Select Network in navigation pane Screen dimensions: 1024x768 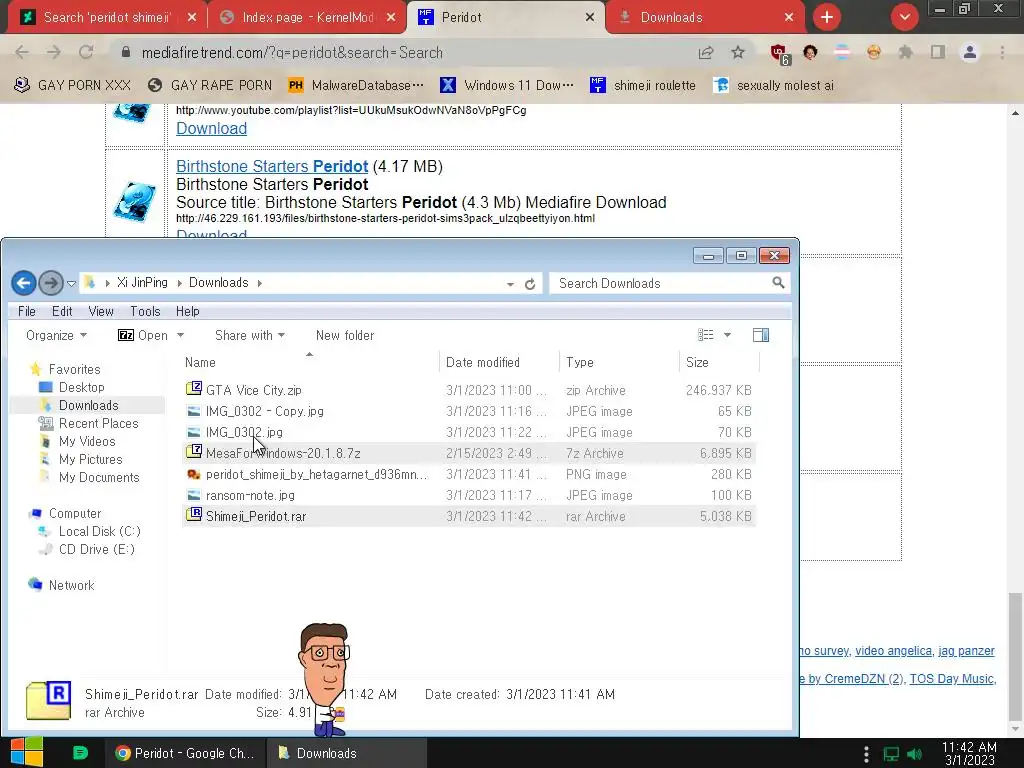[71, 585]
